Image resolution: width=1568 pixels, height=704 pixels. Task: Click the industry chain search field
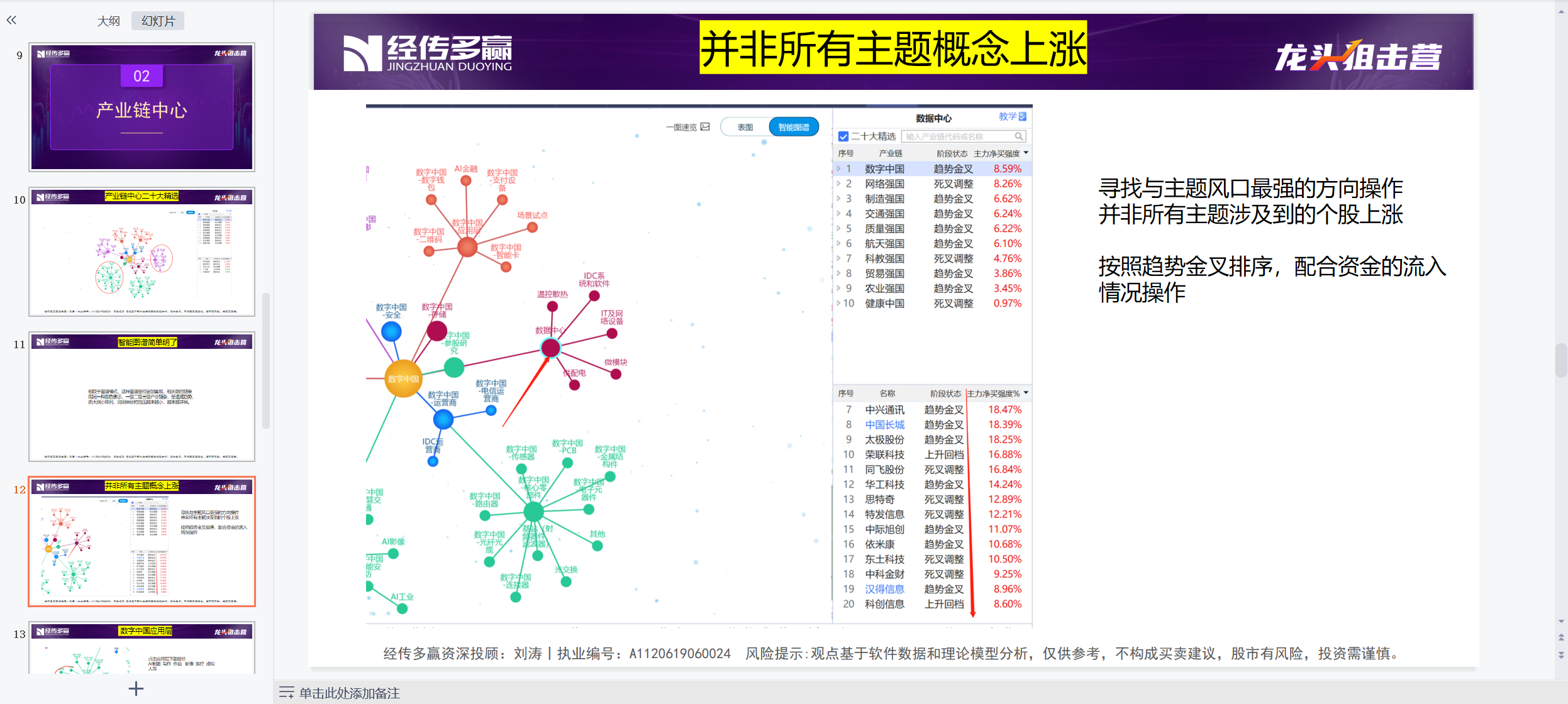pos(964,136)
